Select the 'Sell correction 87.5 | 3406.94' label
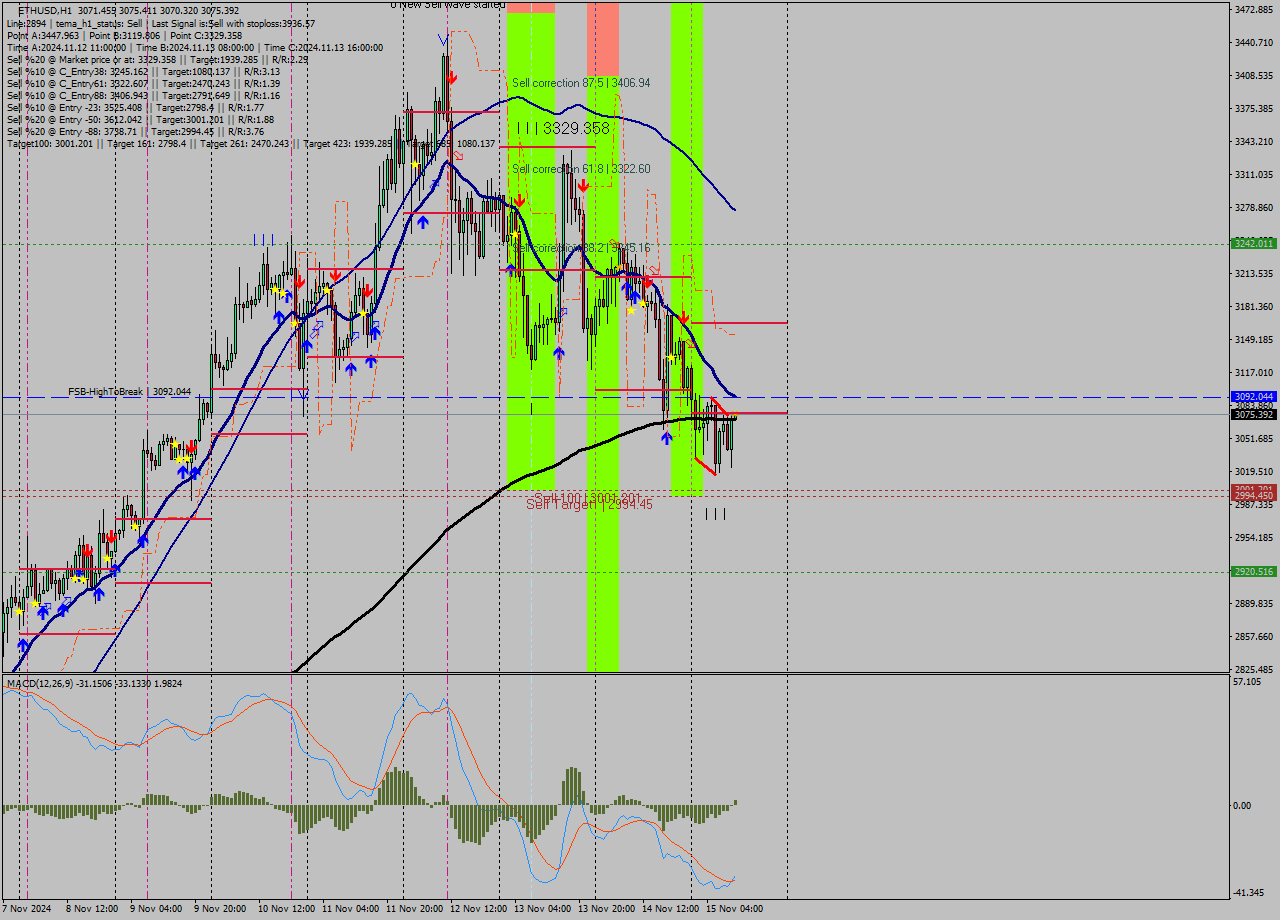Screen dimensions: 1280x920 pyautogui.click(x=581, y=83)
